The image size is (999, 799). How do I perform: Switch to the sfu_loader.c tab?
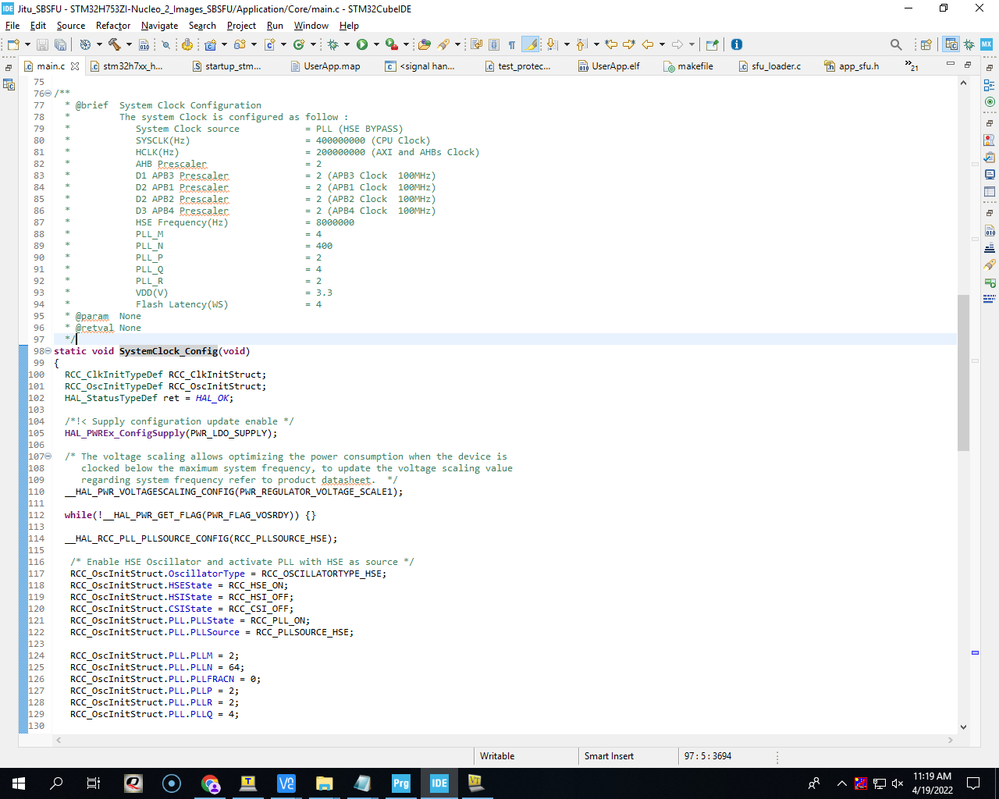pyautogui.click(x=770, y=66)
